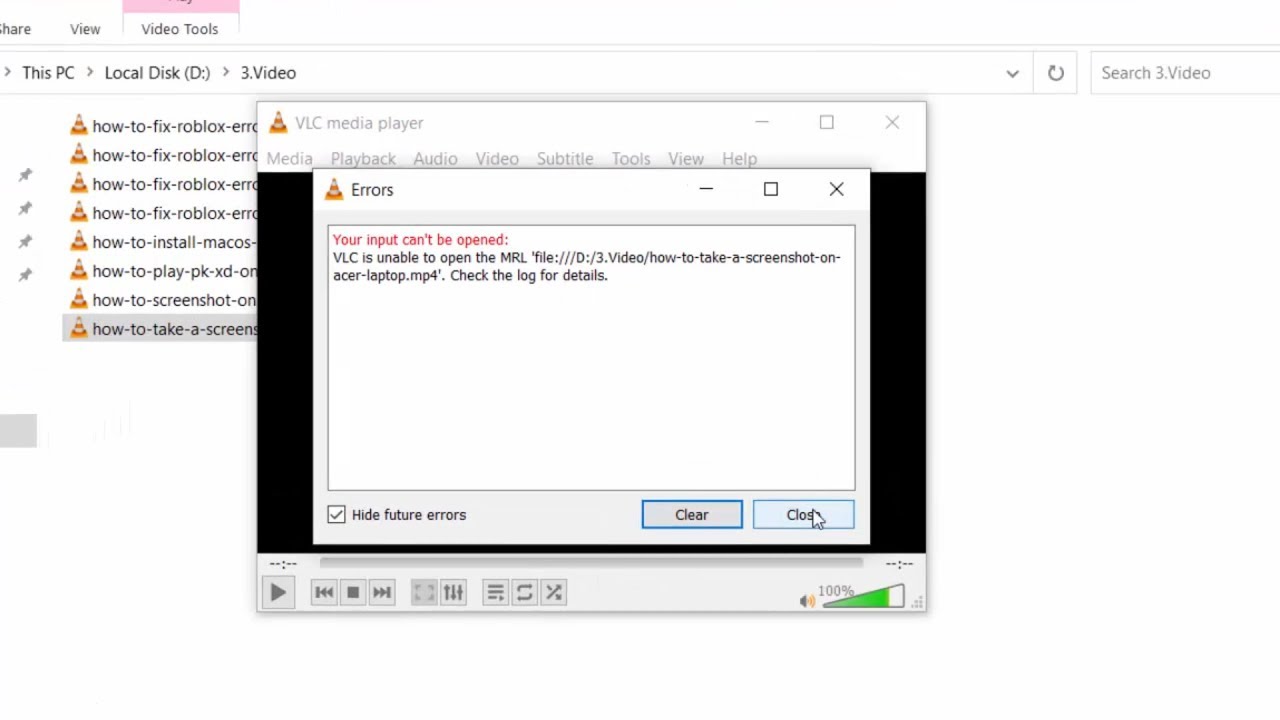Expand the chevron after Local Disk (D:)
Viewport: 1280px width, 720px height.
(x=225, y=73)
